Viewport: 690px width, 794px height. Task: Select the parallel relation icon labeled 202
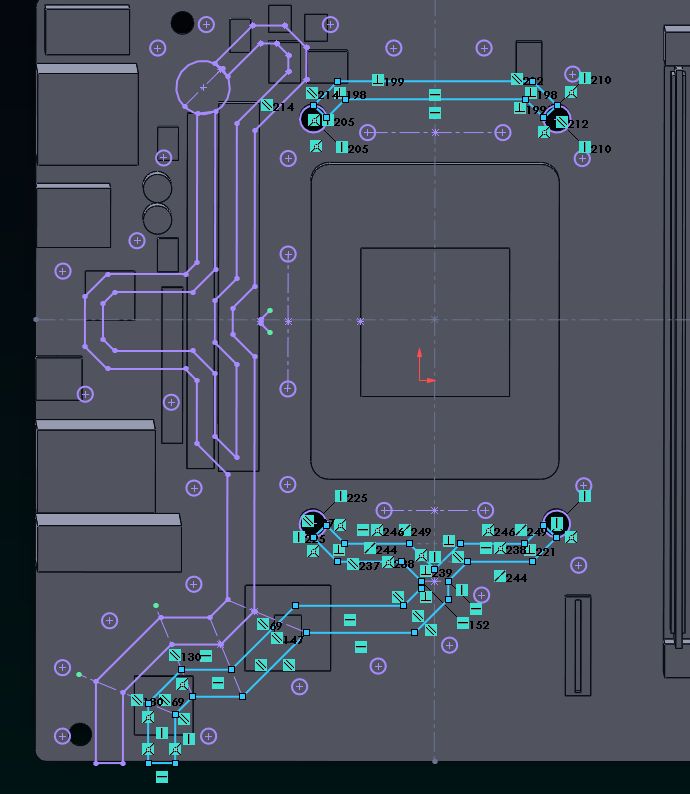click(x=517, y=79)
